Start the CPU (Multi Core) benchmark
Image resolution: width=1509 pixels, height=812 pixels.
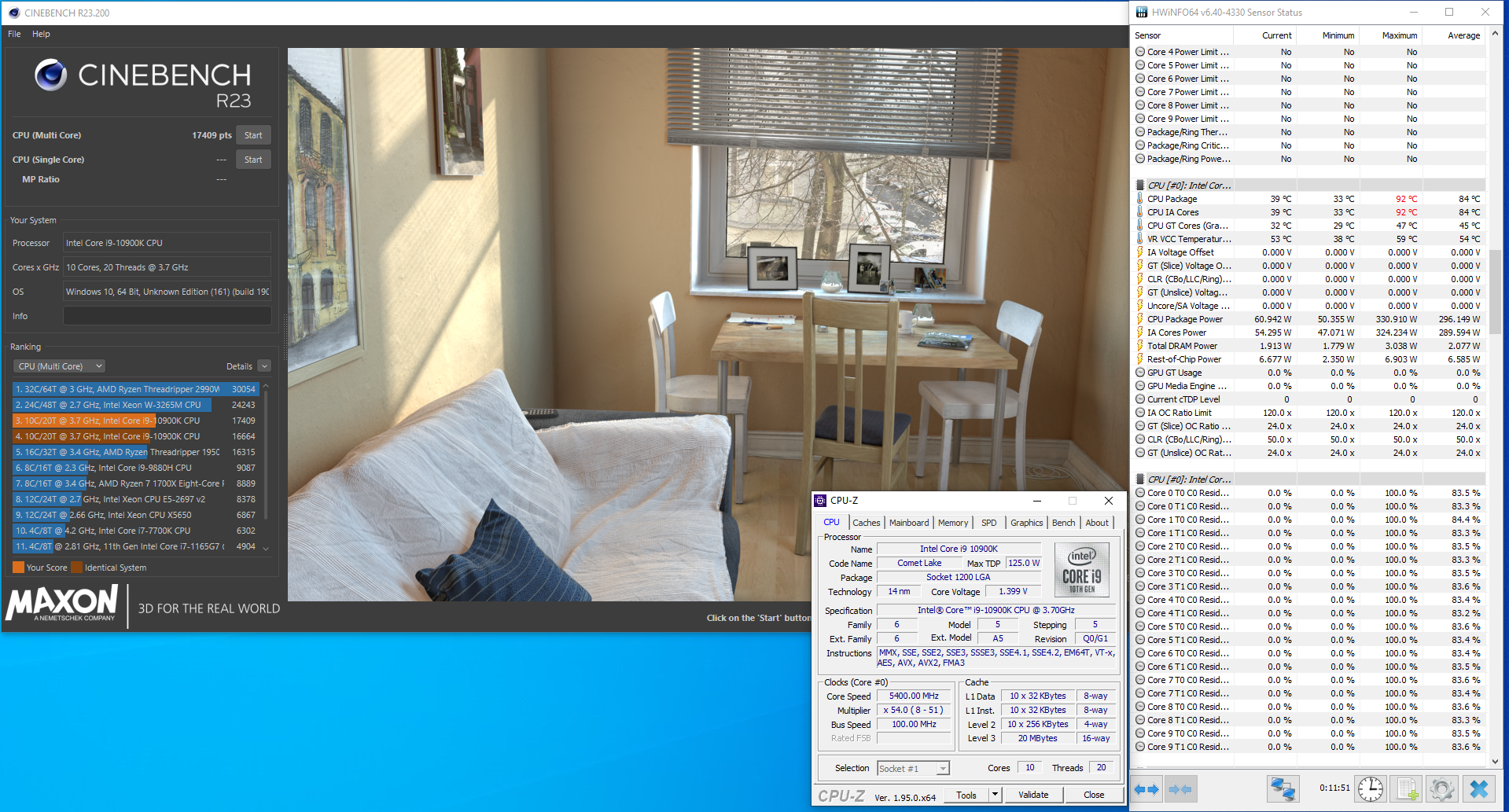click(x=253, y=135)
